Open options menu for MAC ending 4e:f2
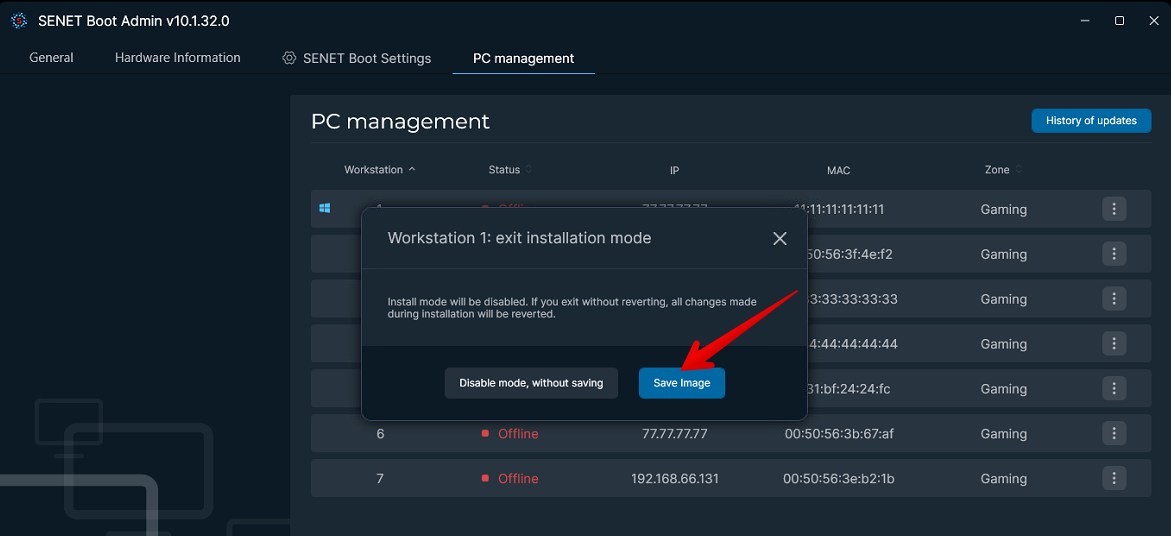The width and height of the screenshot is (1171, 536). click(1114, 254)
